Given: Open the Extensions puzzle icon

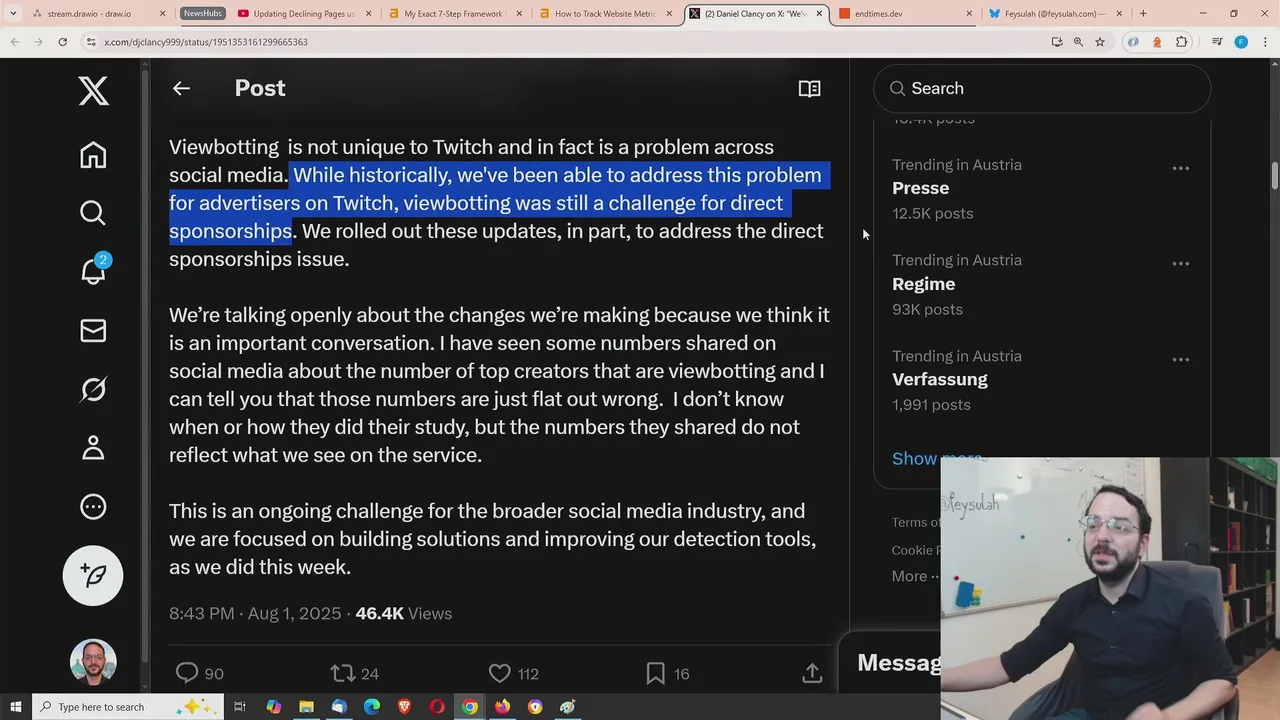Looking at the screenshot, I should point(1181,42).
